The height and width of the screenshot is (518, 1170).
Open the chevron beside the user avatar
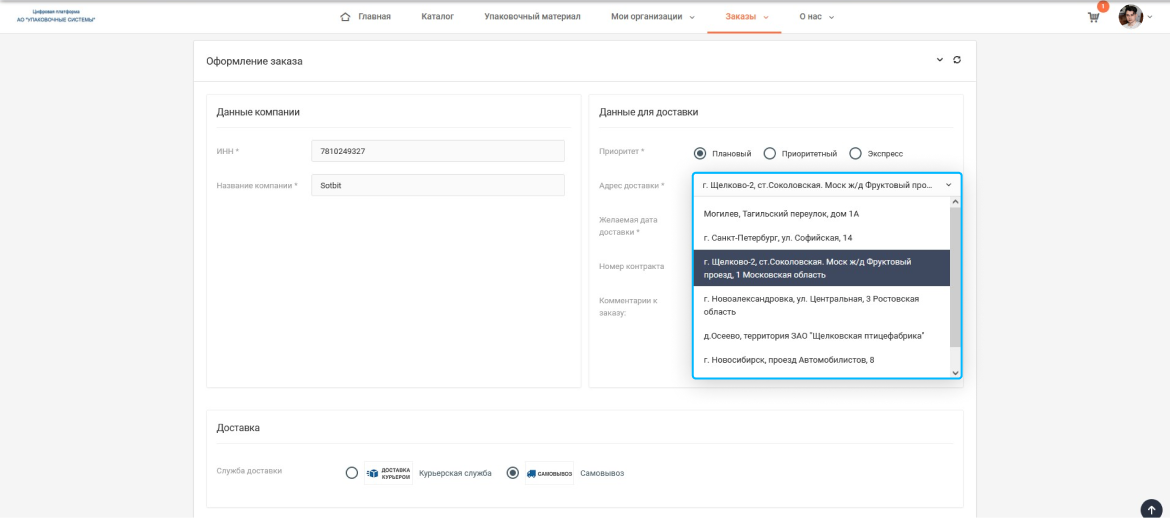pos(1149,17)
